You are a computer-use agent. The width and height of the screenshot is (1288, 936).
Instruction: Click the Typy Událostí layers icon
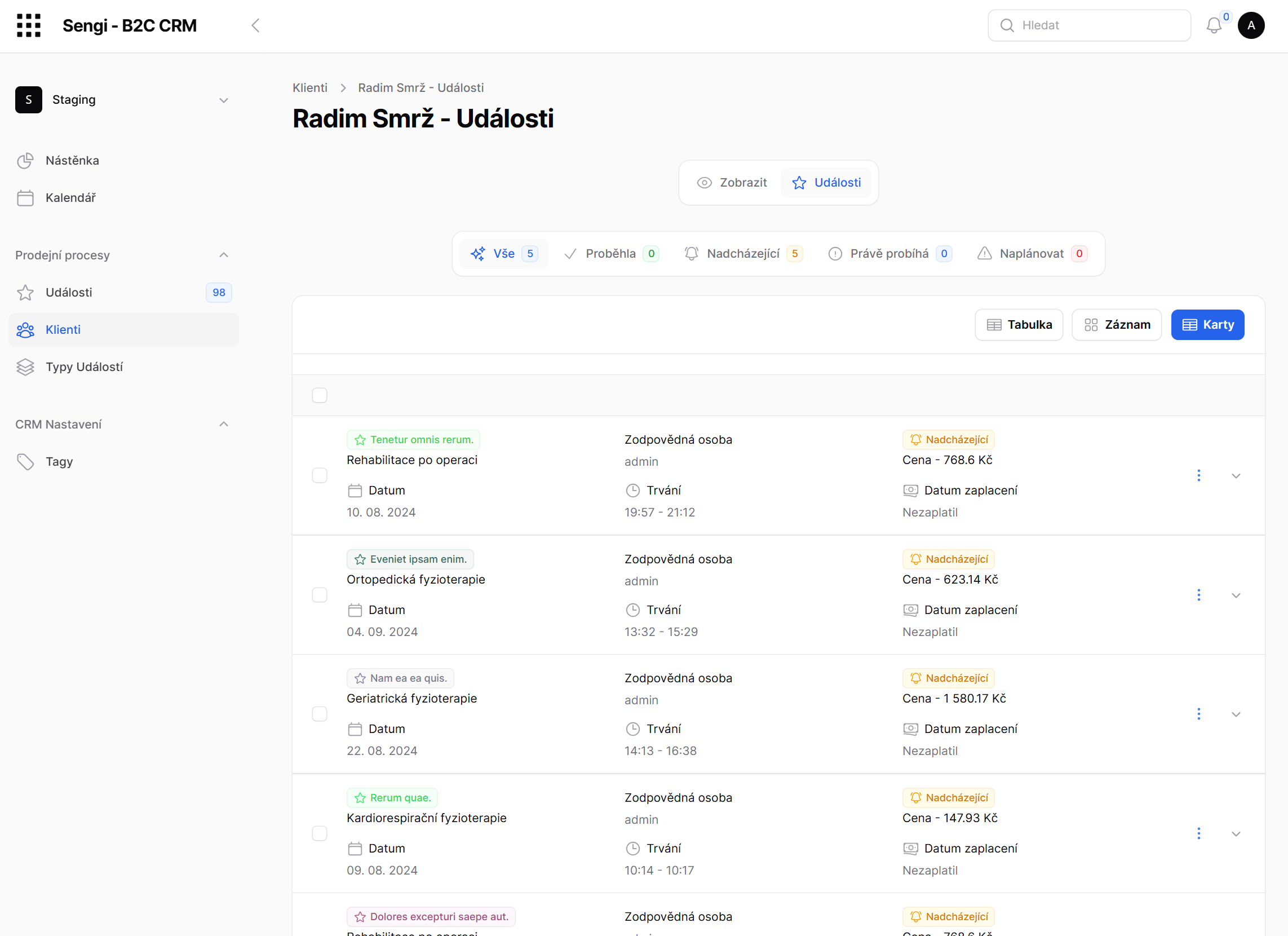point(25,367)
